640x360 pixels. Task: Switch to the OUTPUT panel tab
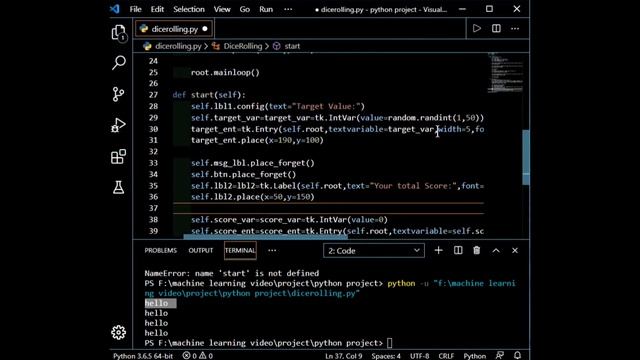coord(200,251)
